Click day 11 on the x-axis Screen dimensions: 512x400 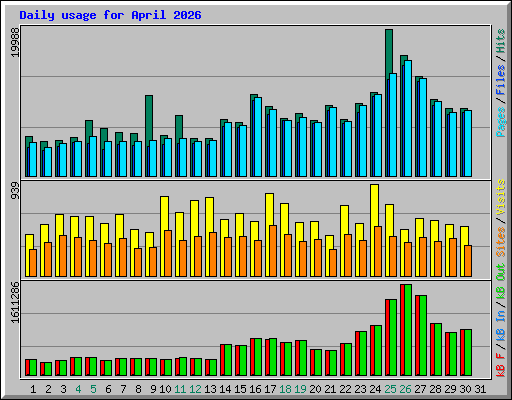(x=180, y=389)
